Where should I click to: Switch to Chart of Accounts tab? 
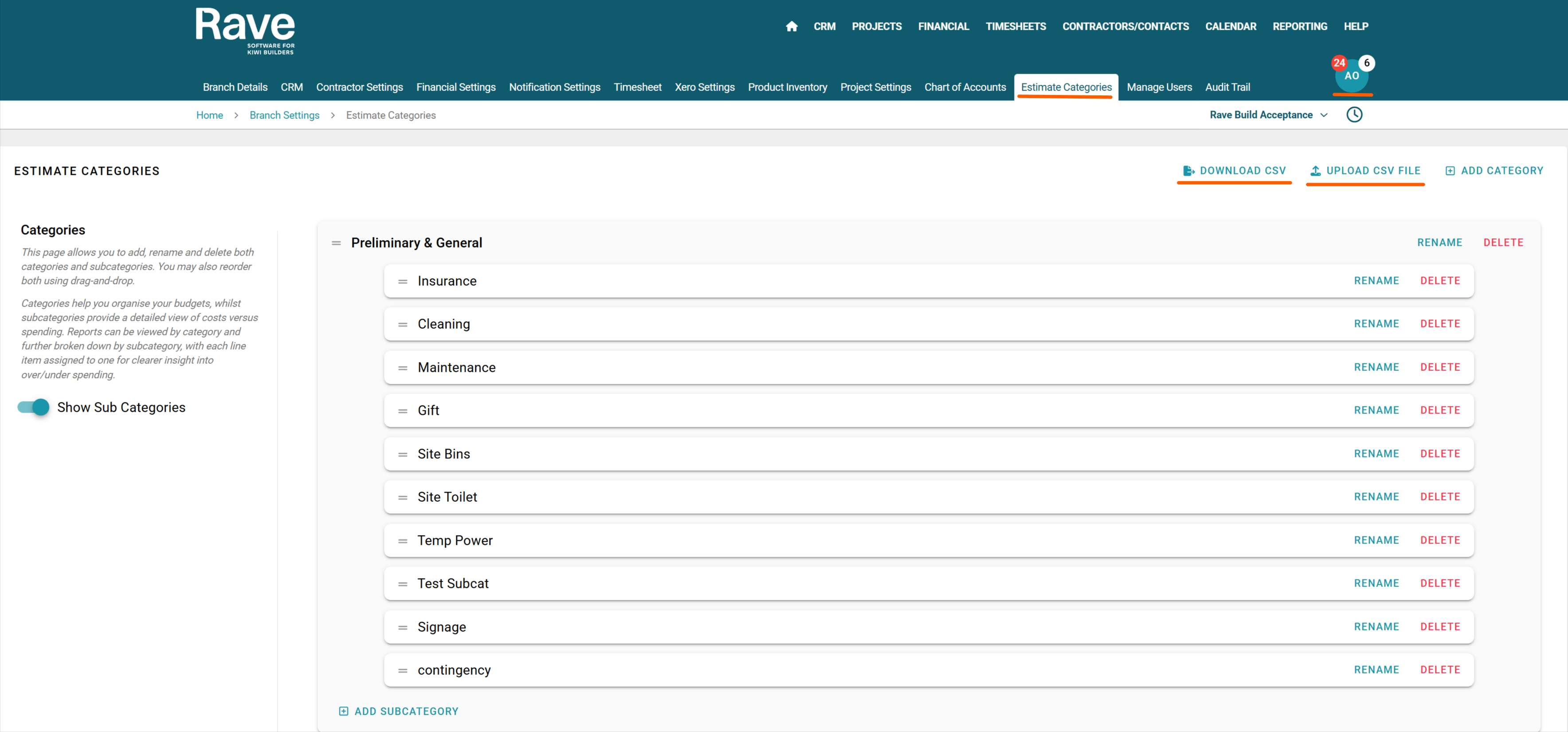pyautogui.click(x=965, y=87)
